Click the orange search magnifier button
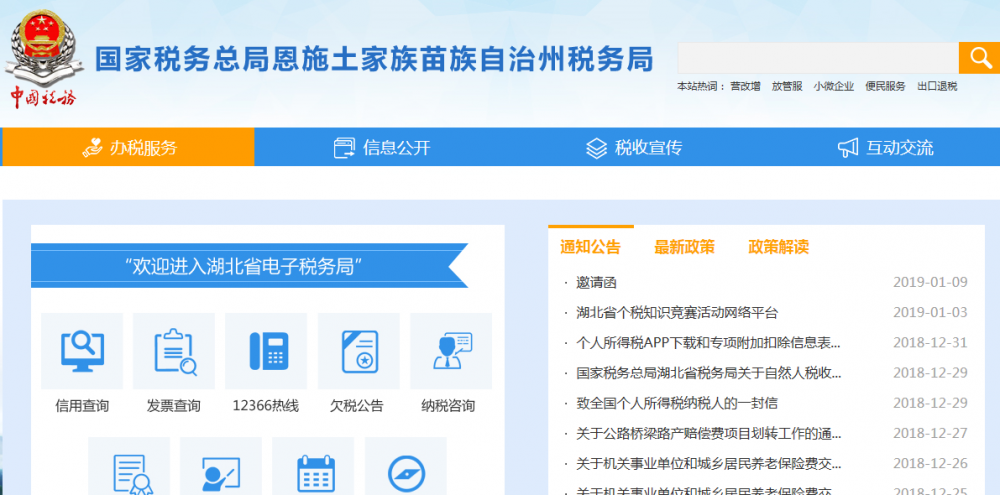The width and height of the screenshot is (1000, 495). pos(978,58)
